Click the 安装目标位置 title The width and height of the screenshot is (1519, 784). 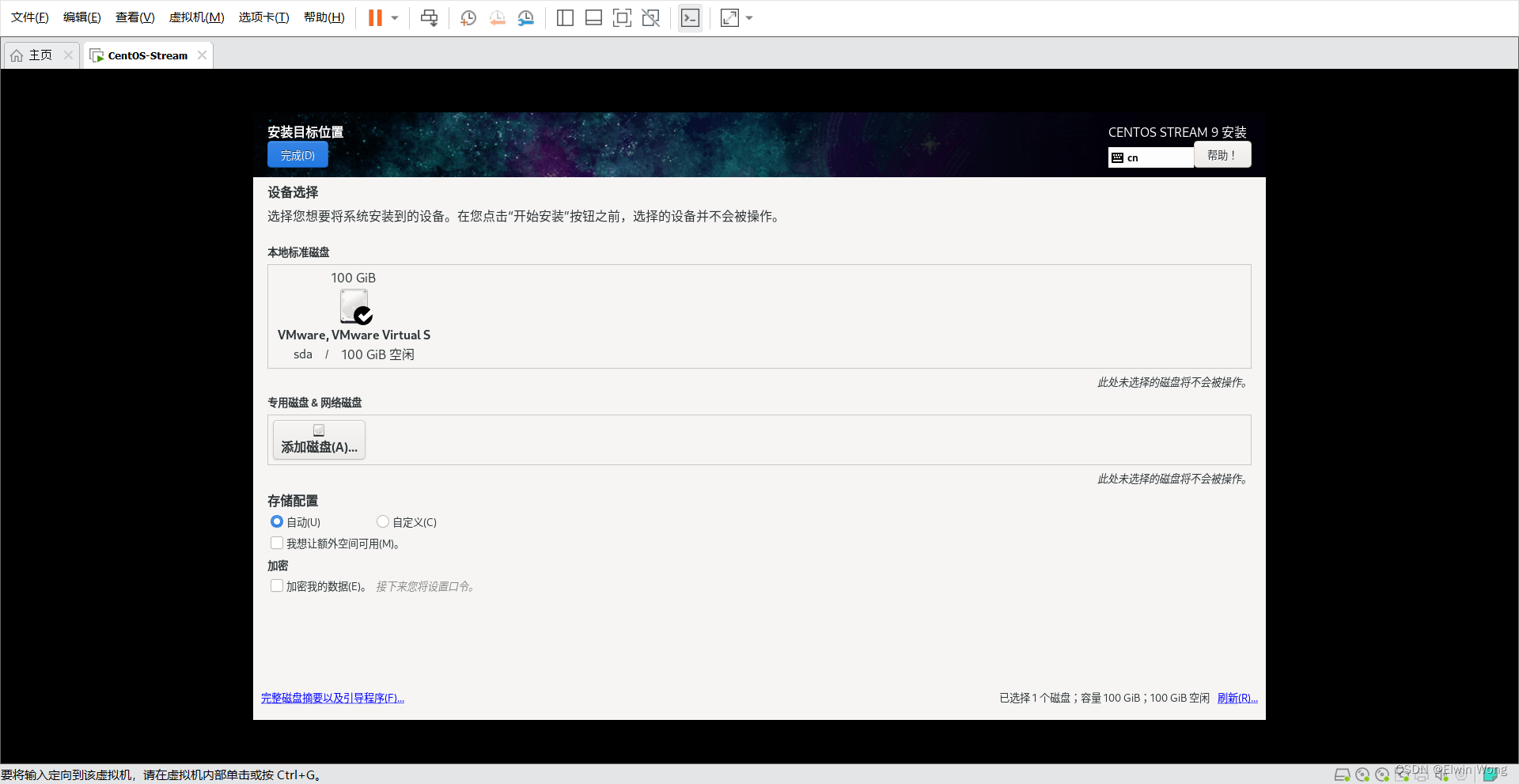(x=305, y=132)
